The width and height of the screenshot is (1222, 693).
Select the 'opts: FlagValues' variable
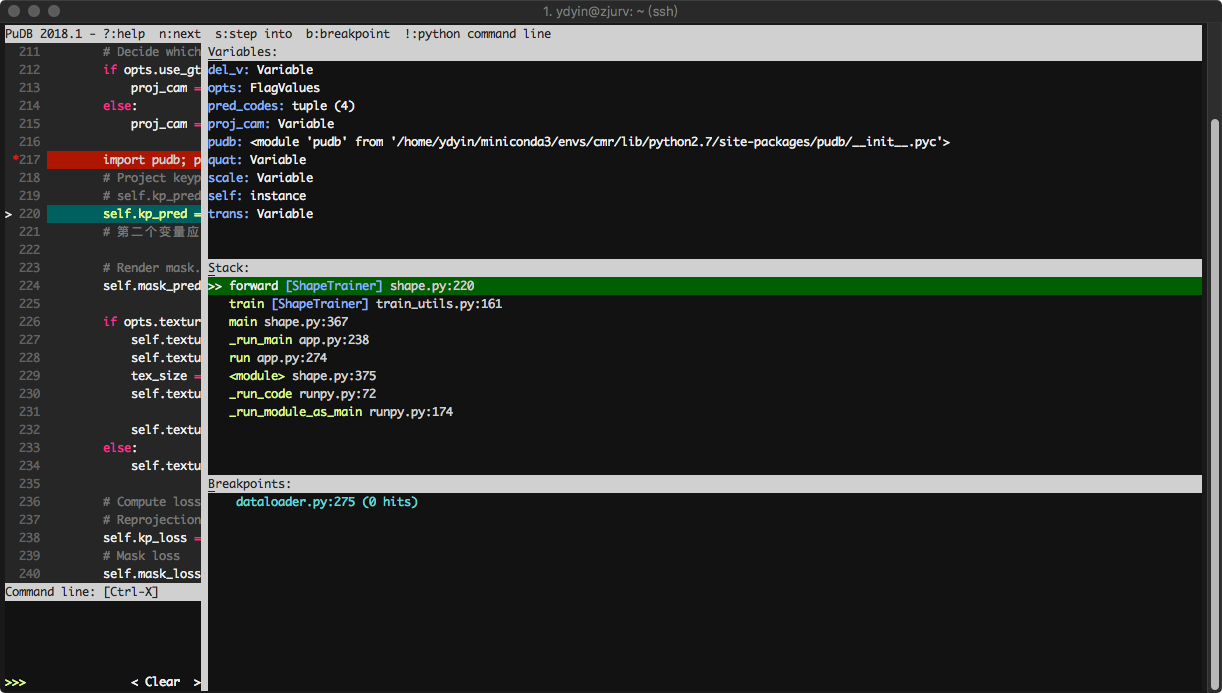click(264, 88)
